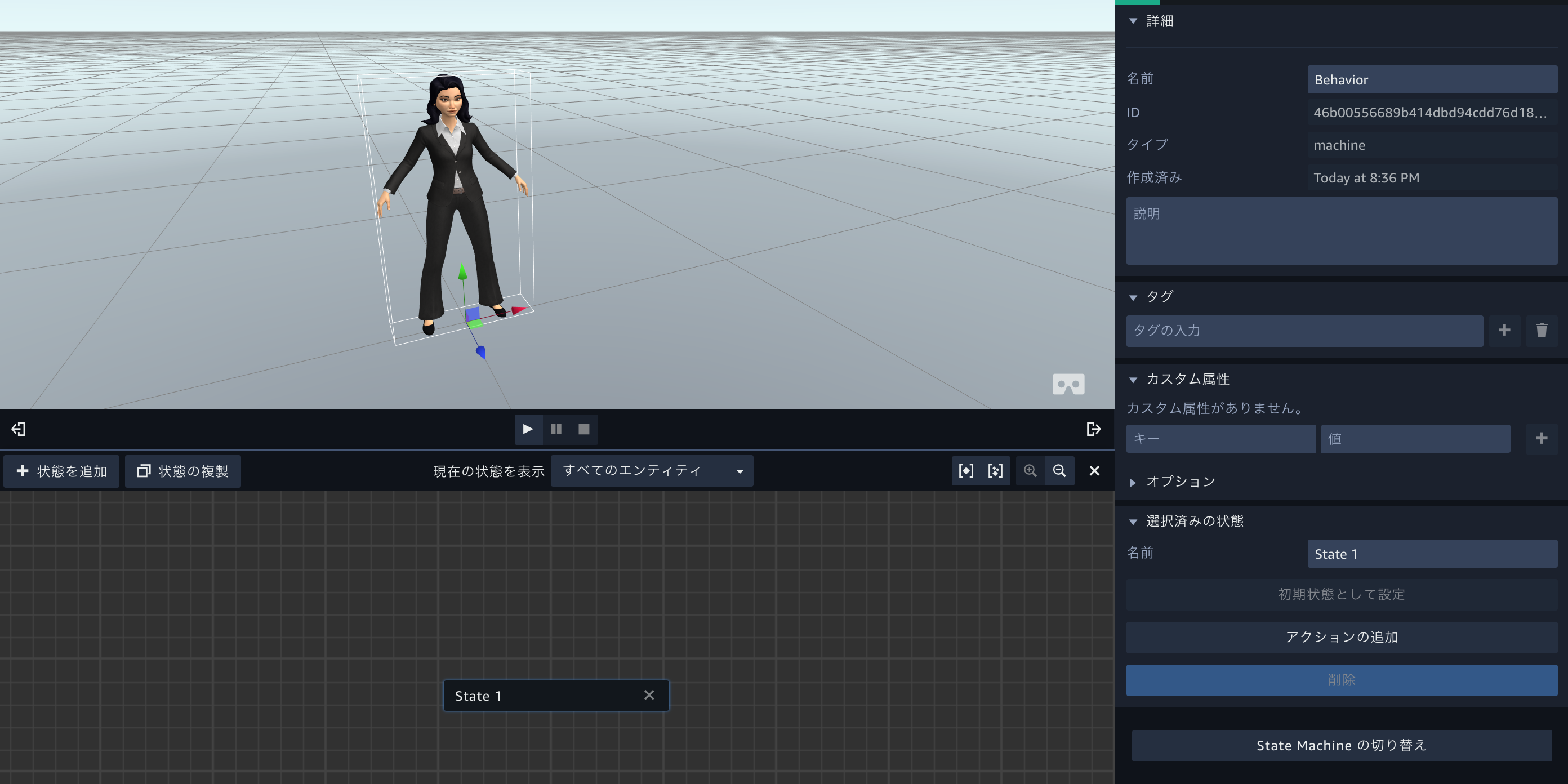Collapse right panel using exit arrow icon
The image size is (1568, 784).
click(1093, 429)
